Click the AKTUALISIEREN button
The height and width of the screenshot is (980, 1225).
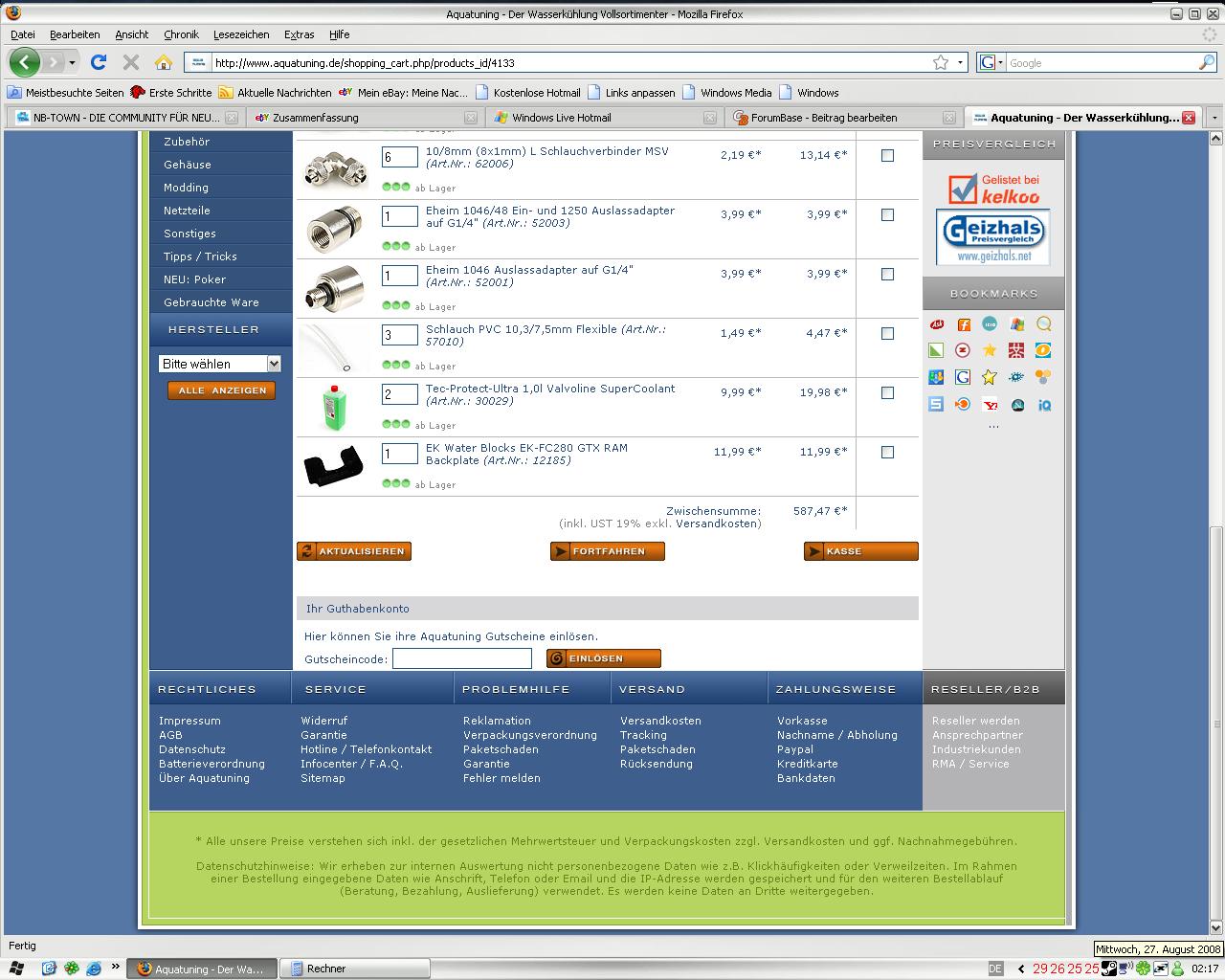[x=354, y=551]
